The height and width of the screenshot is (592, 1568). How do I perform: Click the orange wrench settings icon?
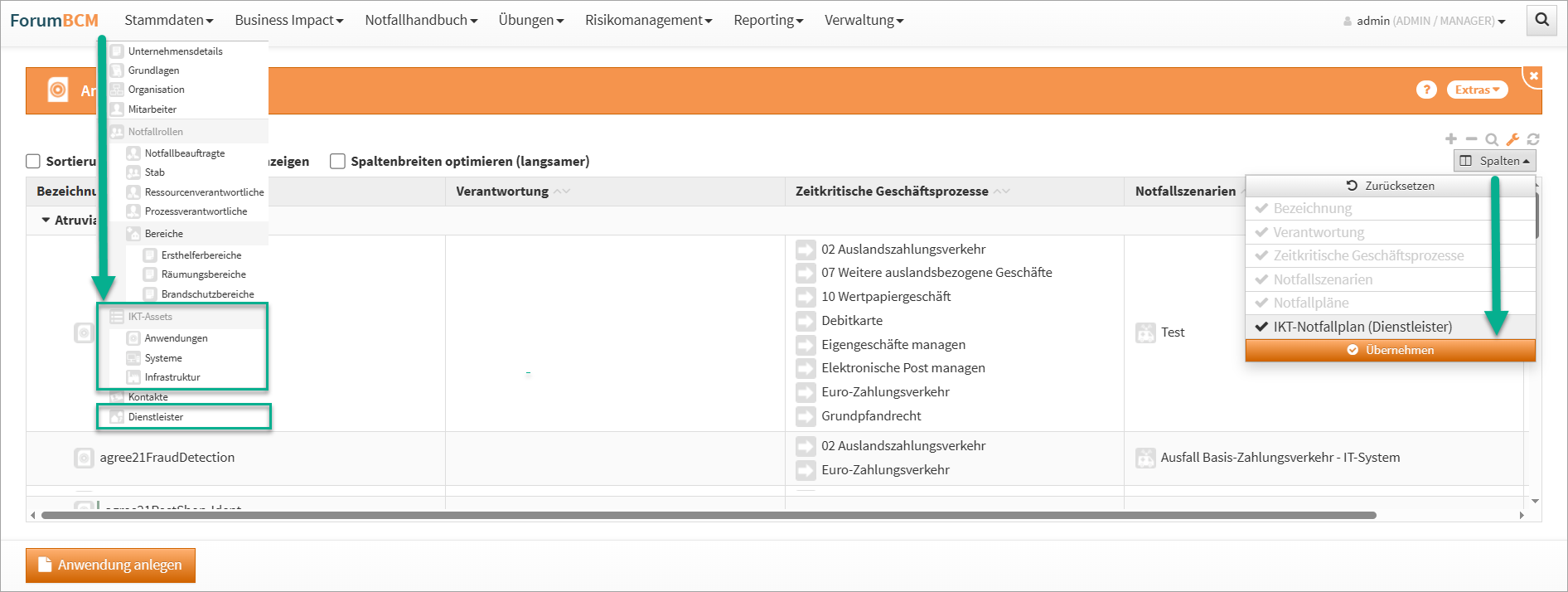pos(1512,139)
